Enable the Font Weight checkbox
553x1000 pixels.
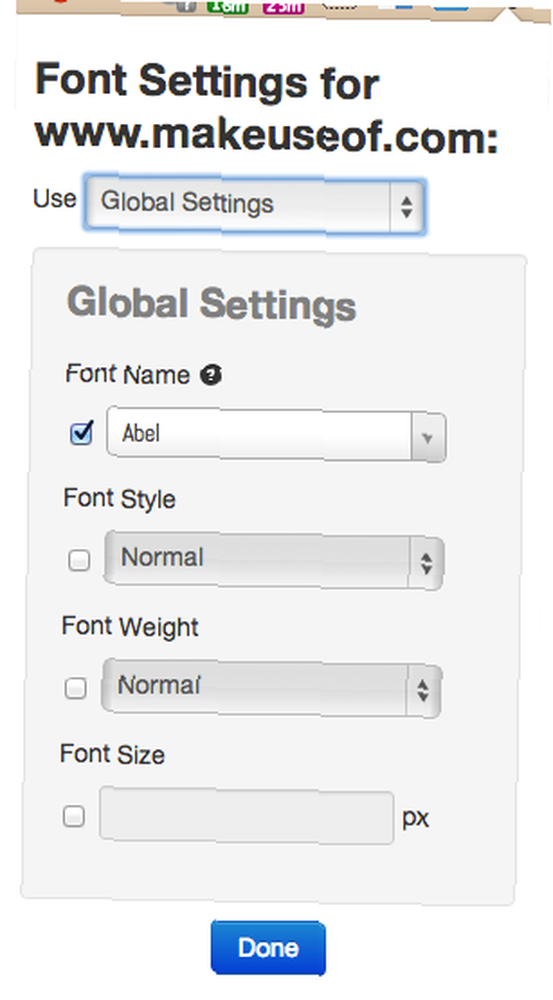tap(76, 688)
